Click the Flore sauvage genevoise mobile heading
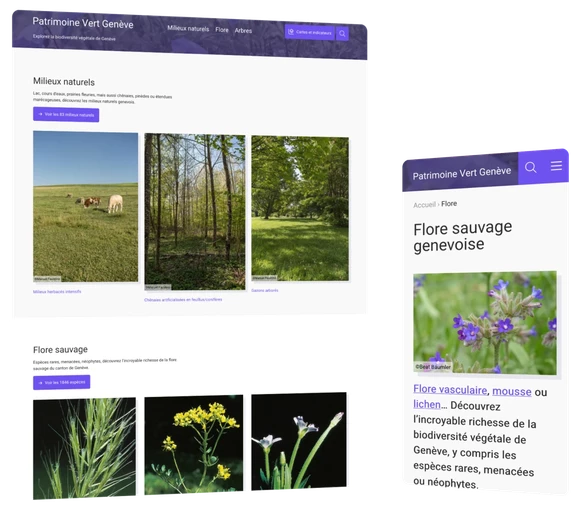Screen dimensions: 580x511 tap(462, 236)
